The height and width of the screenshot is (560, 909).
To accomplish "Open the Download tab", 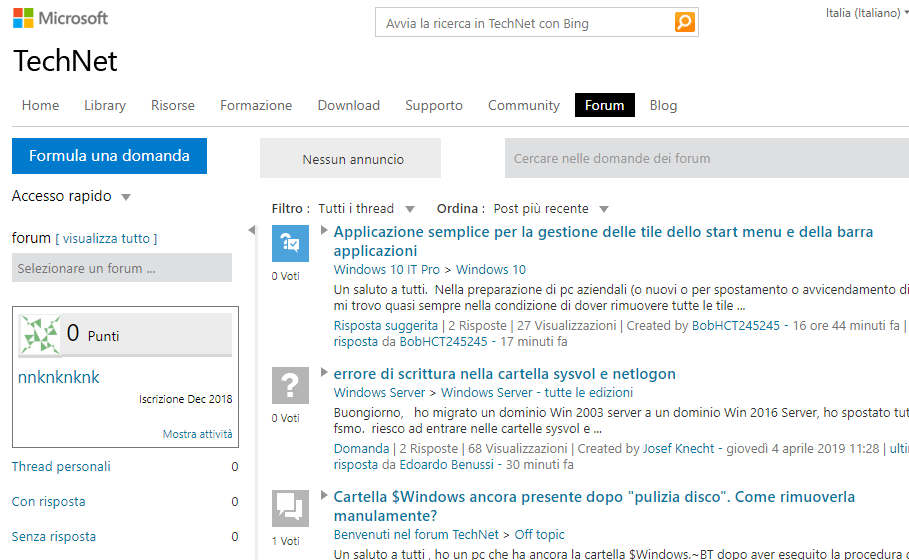I will pyautogui.click(x=348, y=105).
